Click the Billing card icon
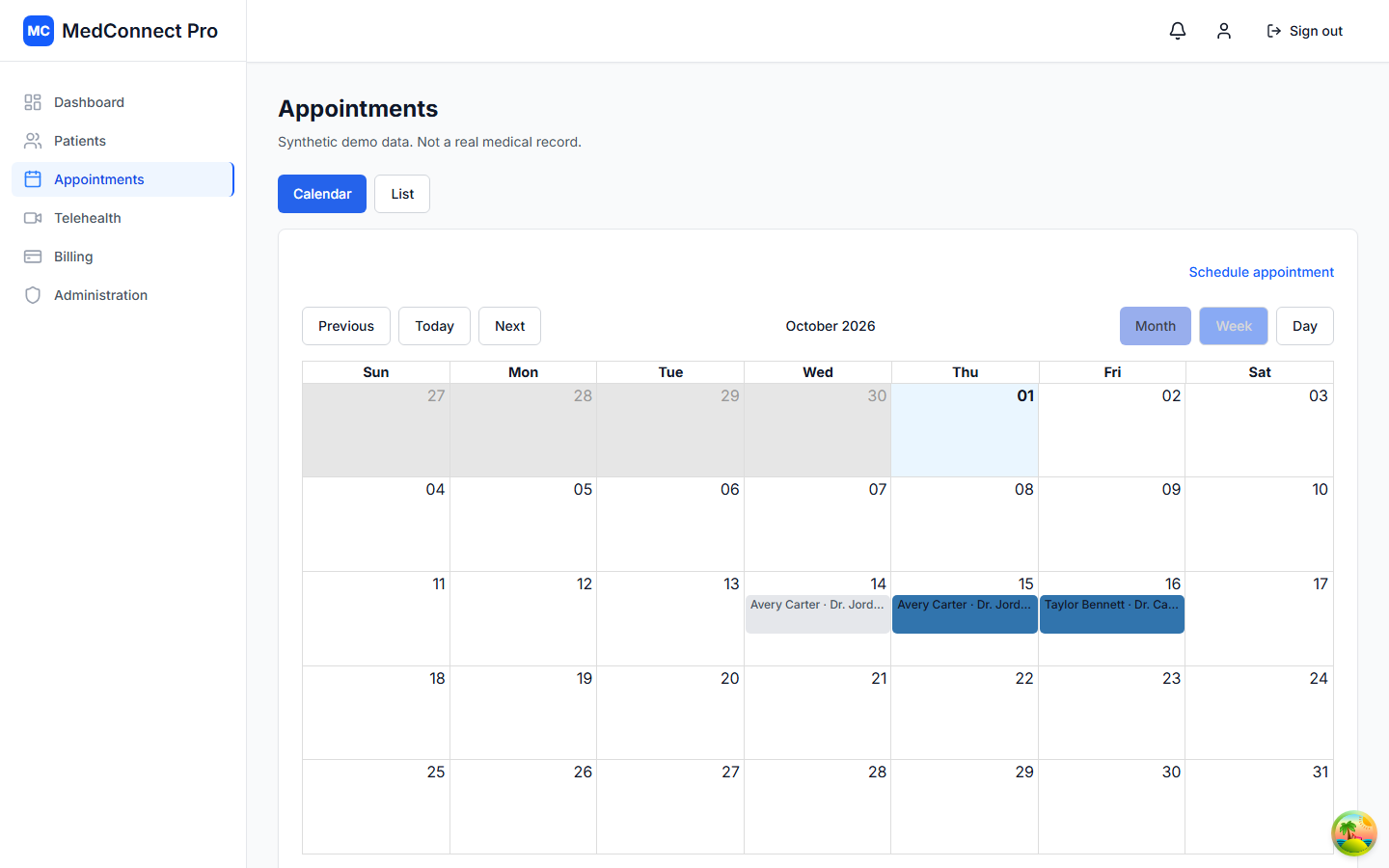This screenshot has height=868, width=1389. 33,257
